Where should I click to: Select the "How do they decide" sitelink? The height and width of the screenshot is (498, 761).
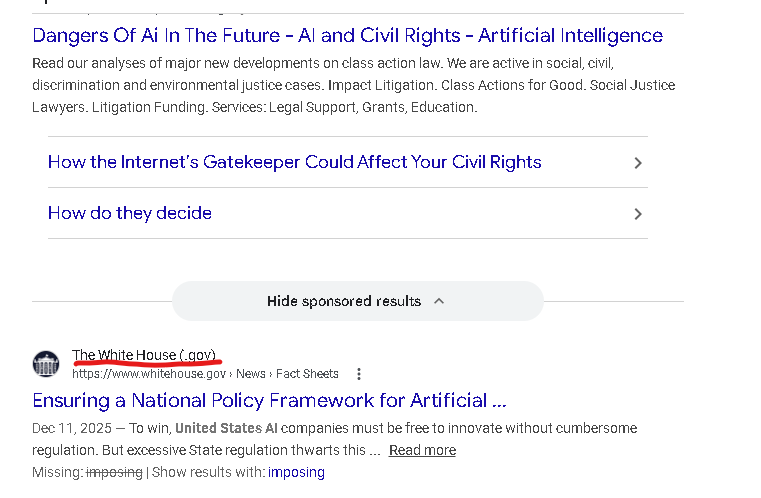[x=130, y=213]
